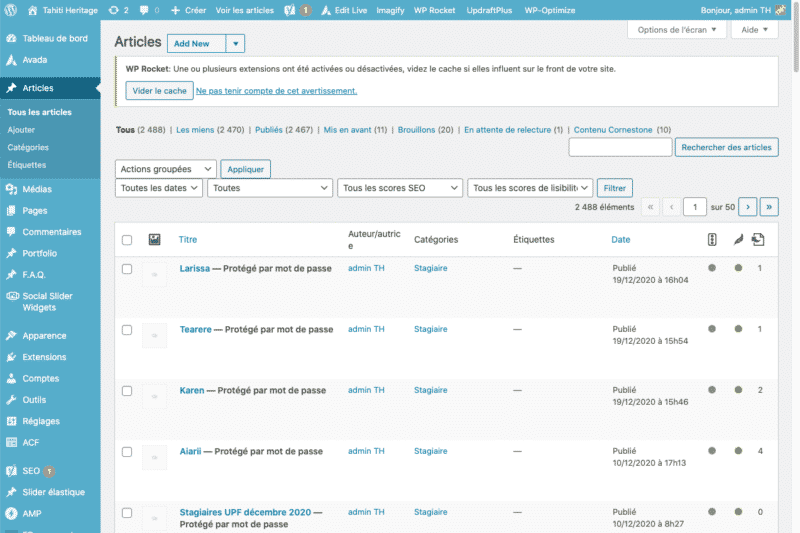The height and width of the screenshot is (533, 800).
Task: Check the Tearere article checkbox
Action: pos(127,330)
